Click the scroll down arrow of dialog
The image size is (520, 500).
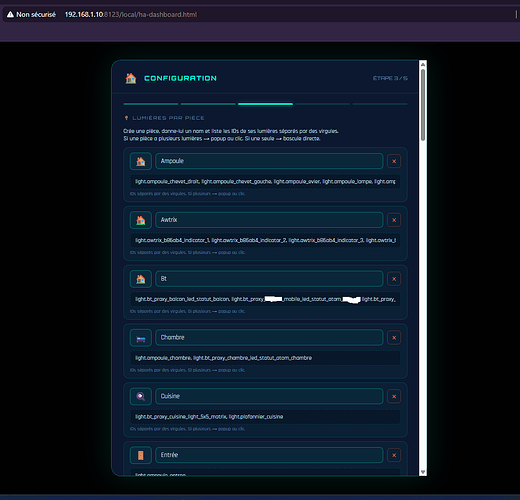click(x=423, y=472)
